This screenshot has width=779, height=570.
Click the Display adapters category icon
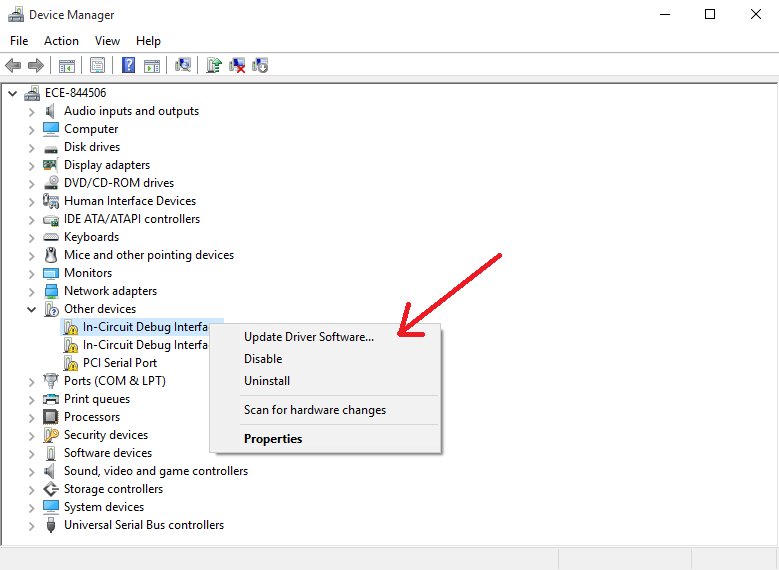click(50, 164)
